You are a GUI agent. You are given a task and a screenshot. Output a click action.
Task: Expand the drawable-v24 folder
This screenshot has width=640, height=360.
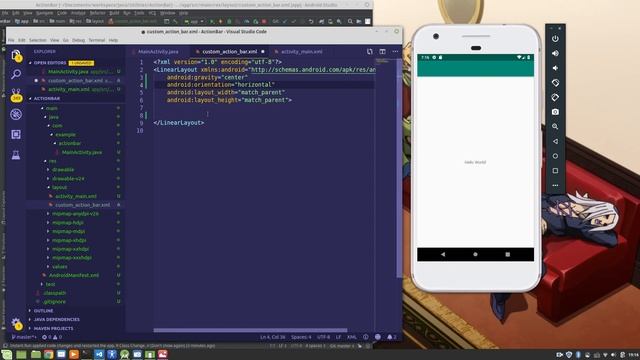tap(68, 179)
